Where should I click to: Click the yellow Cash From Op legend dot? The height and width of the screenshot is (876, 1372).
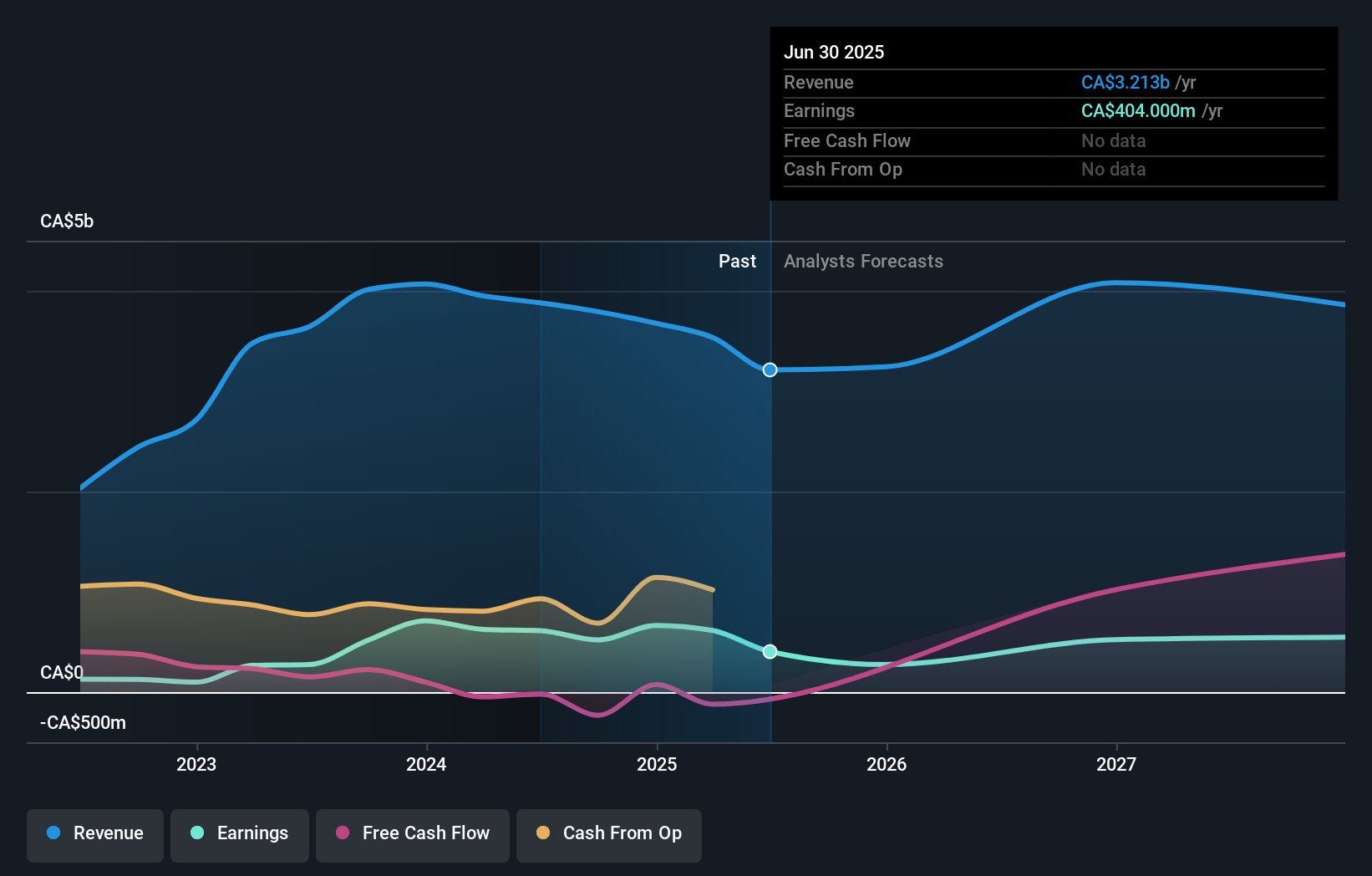click(546, 833)
